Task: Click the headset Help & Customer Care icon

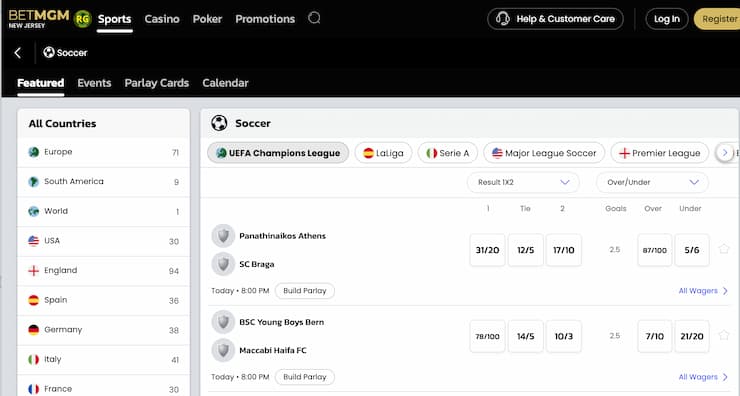Action: click(503, 19)
